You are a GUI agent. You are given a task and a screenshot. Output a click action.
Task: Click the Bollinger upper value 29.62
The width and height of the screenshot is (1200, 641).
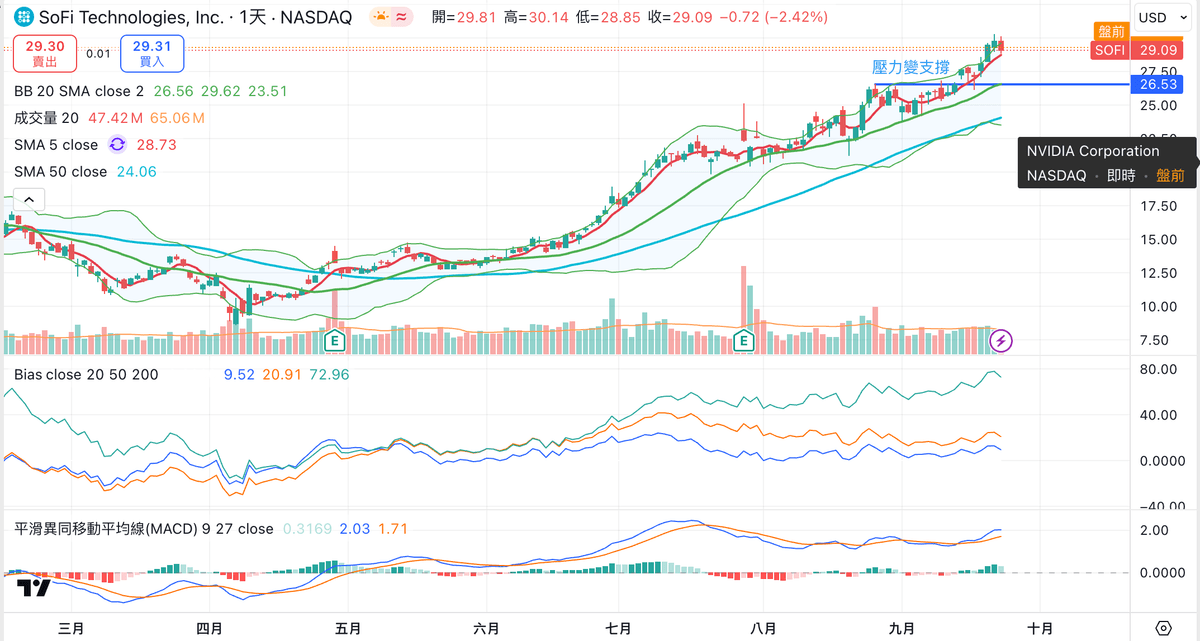click(x=220, y=91)
